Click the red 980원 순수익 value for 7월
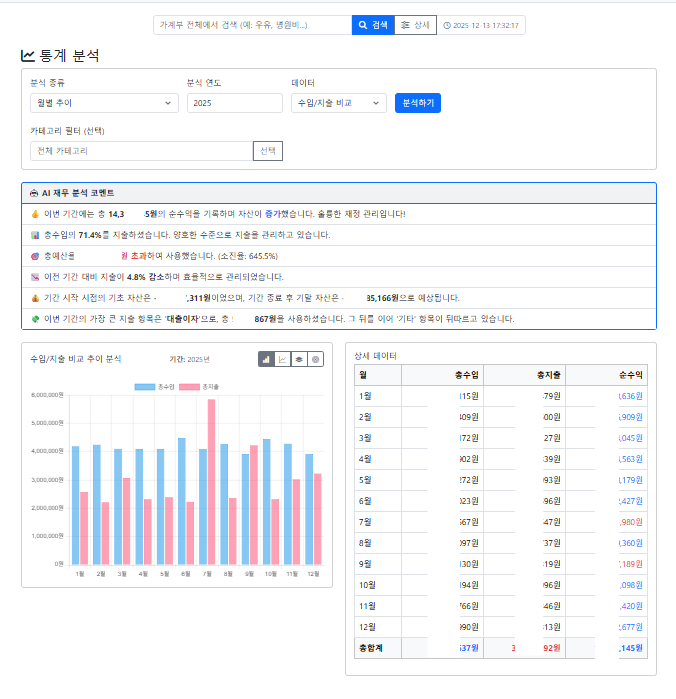The height and width of the screenshot is (699, 676). point(631,522)
